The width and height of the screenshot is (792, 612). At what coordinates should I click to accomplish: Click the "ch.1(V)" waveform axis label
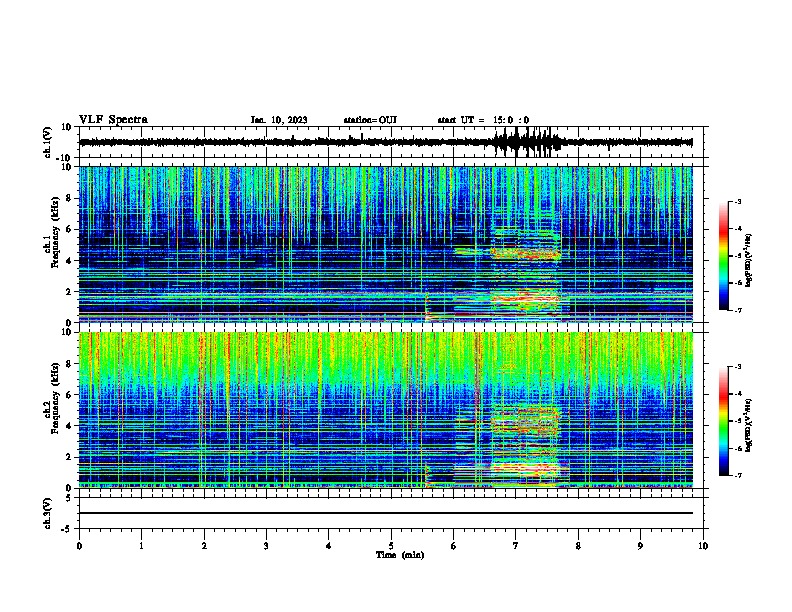tap(48, 142)
